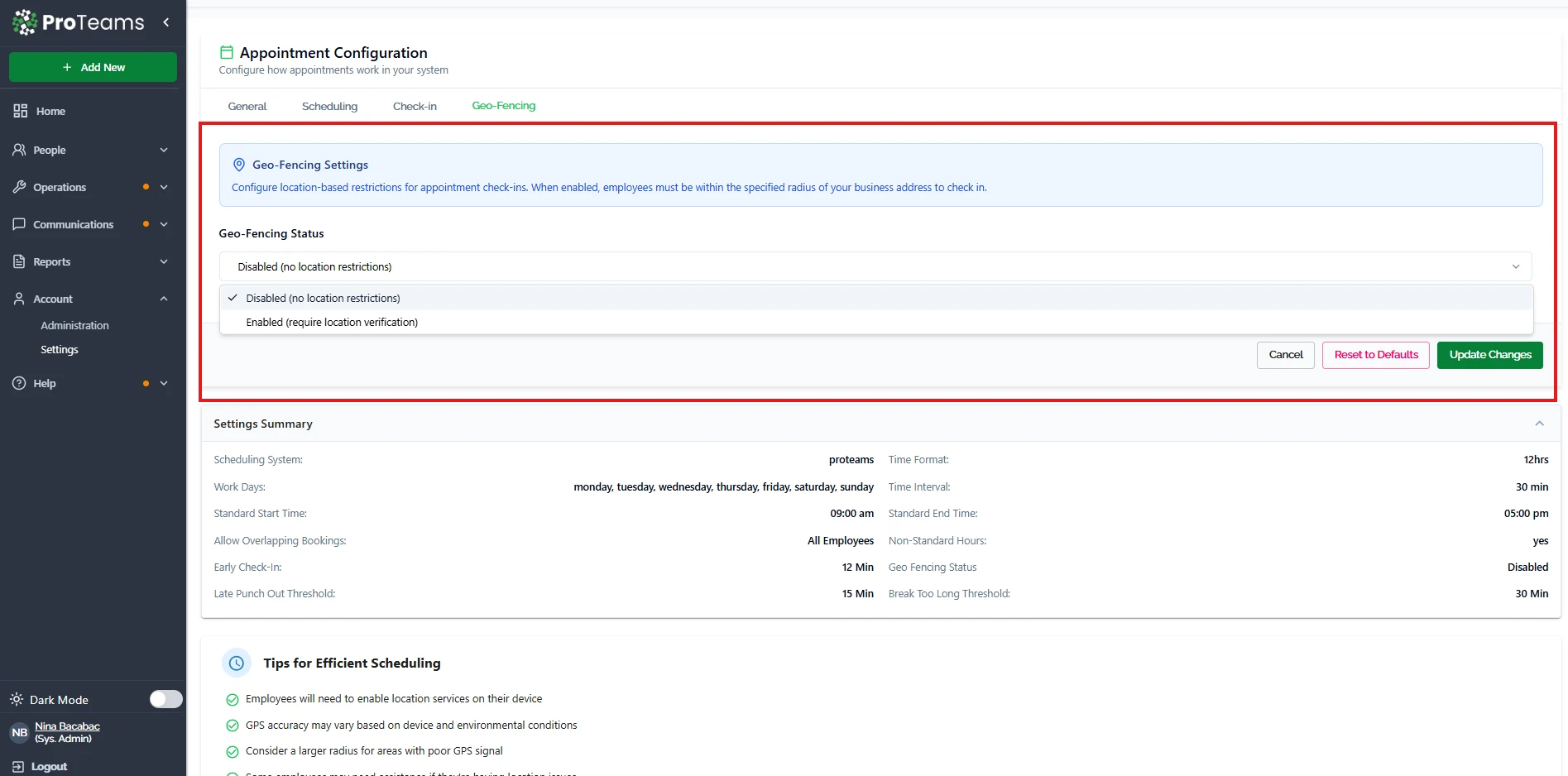Click the Logout exit icon

tap(18, 767)
